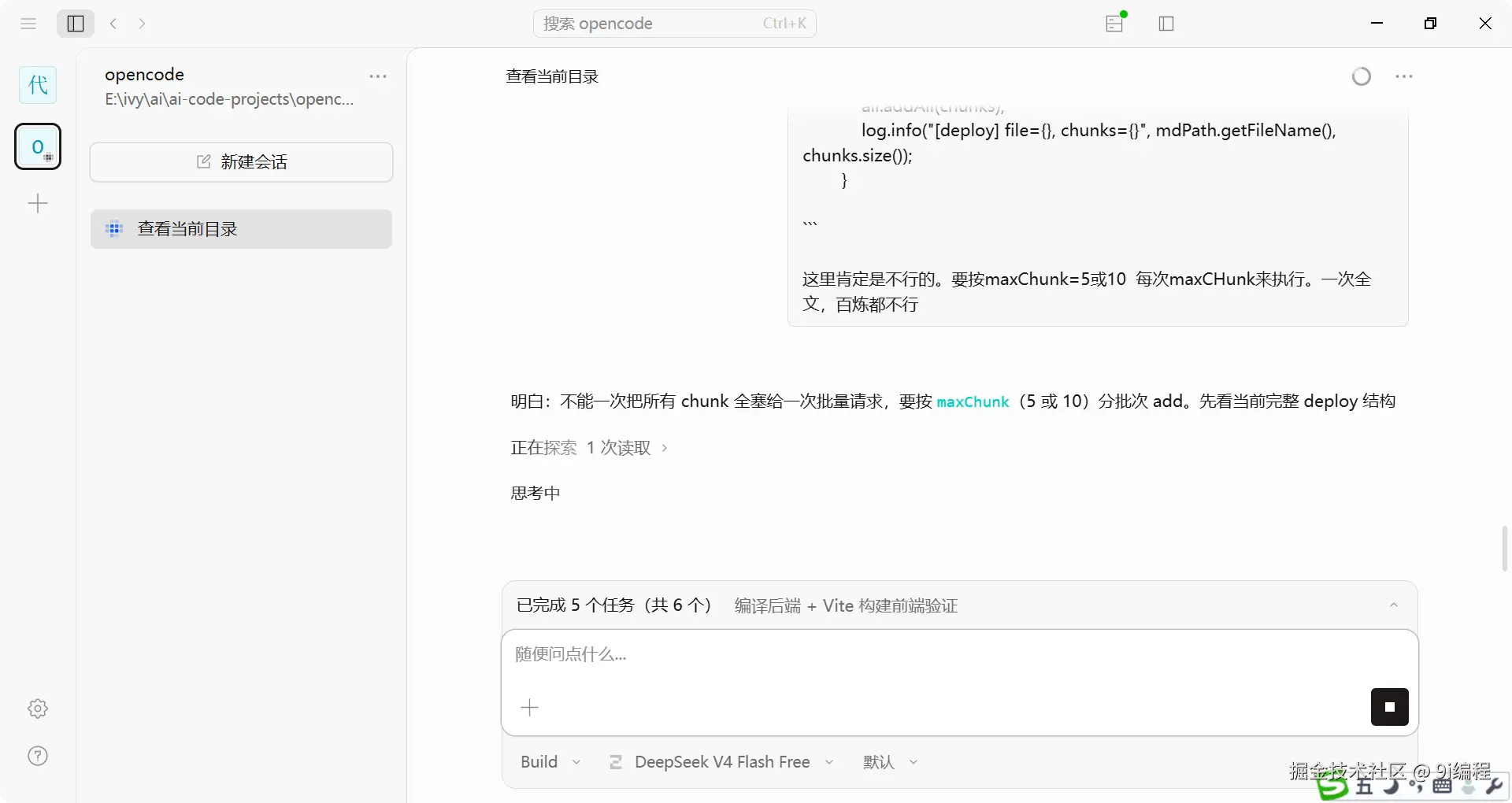Open DeepSeek V4 Flash Free model dropdown

click(x=721, y=762)
